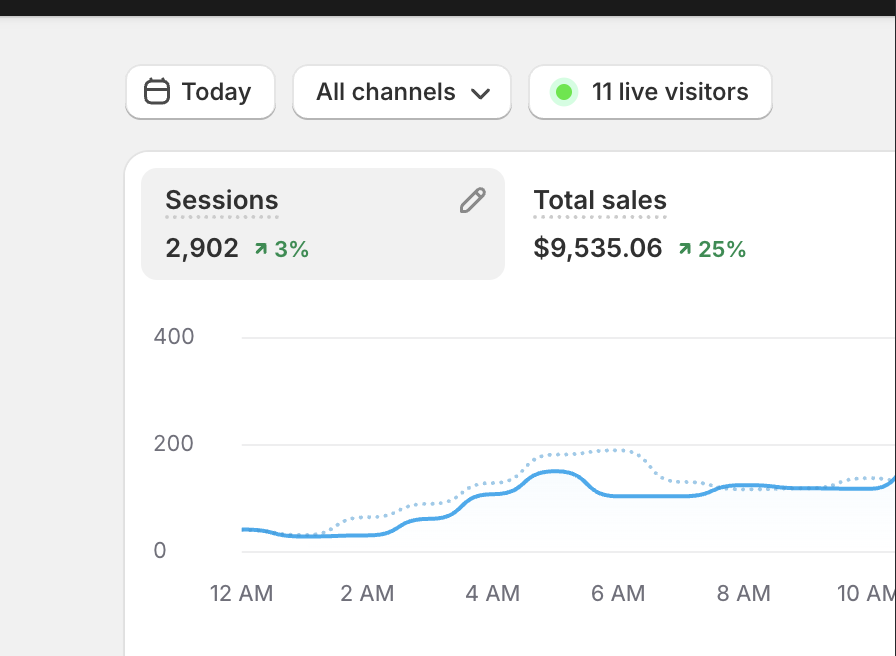Click the up arrow next to 3%
The width and height of the screenshot is (896, 656).
tap(261, 249)
